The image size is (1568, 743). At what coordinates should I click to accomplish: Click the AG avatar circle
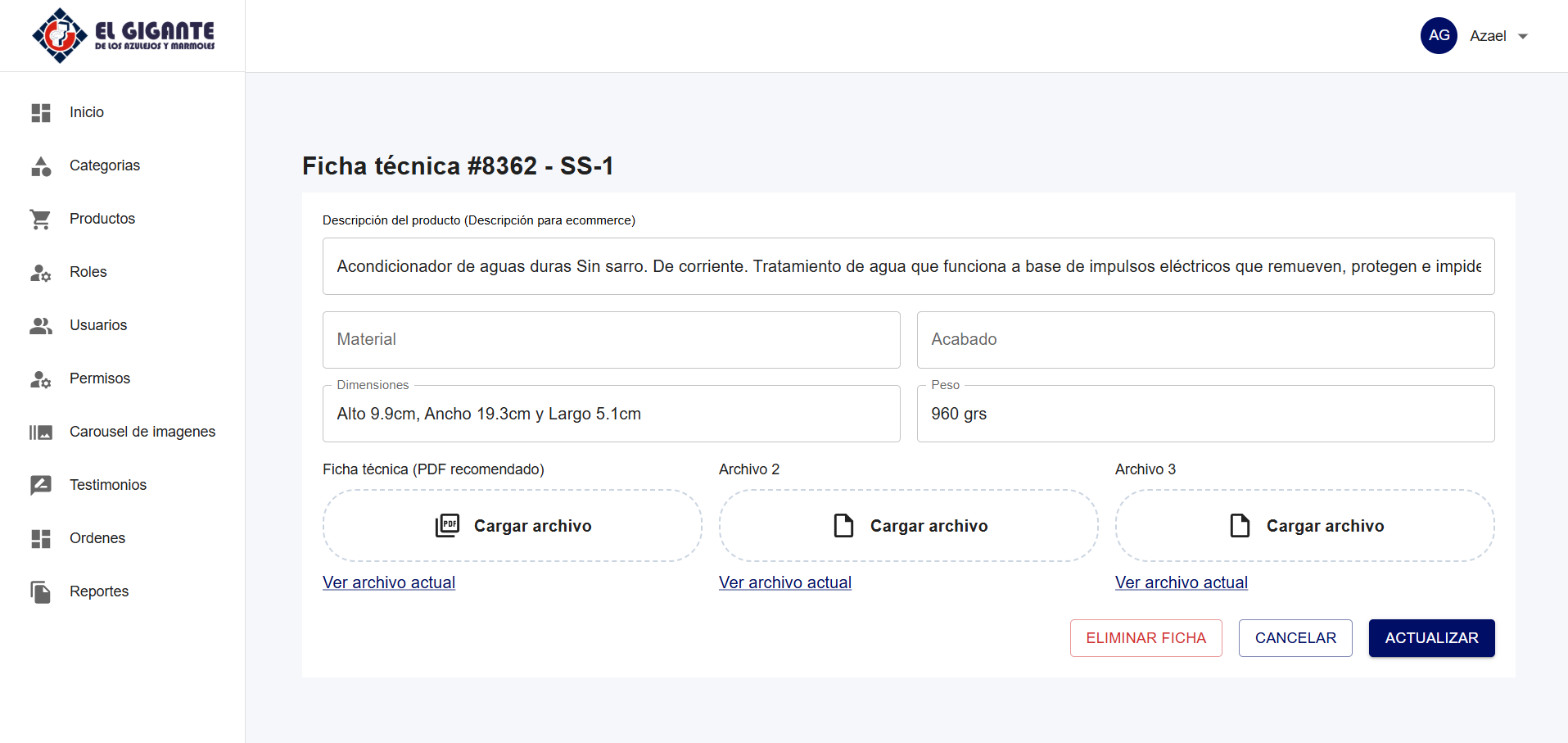[x=1438, y=35]
